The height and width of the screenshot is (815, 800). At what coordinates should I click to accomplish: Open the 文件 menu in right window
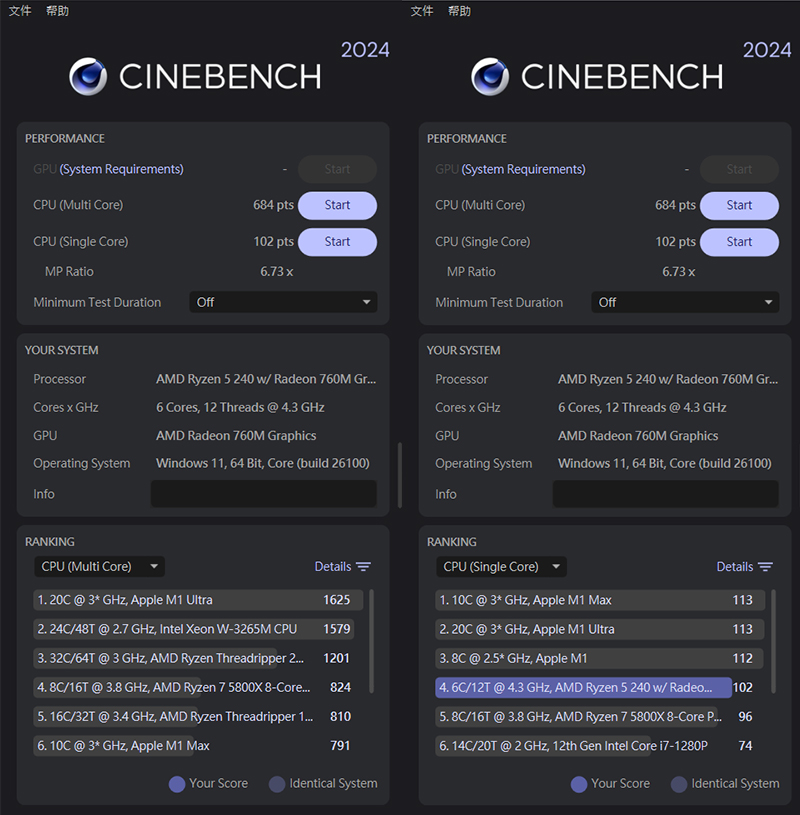click(x=422, y=11)
